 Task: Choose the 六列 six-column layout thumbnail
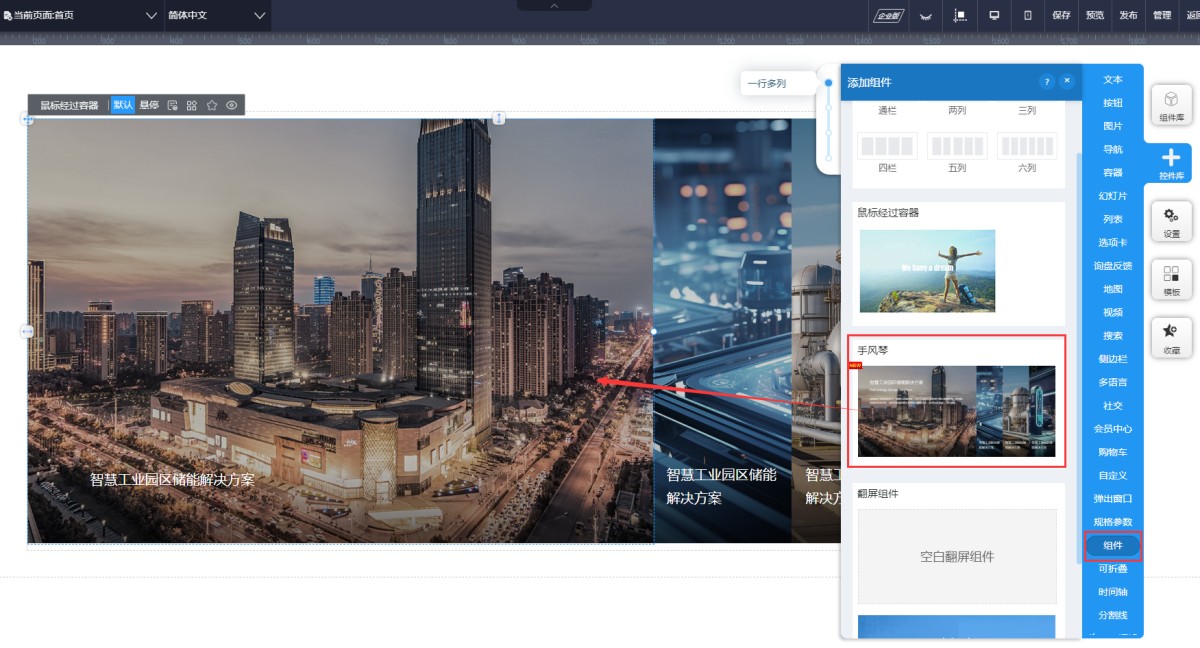pos(1027,146)
